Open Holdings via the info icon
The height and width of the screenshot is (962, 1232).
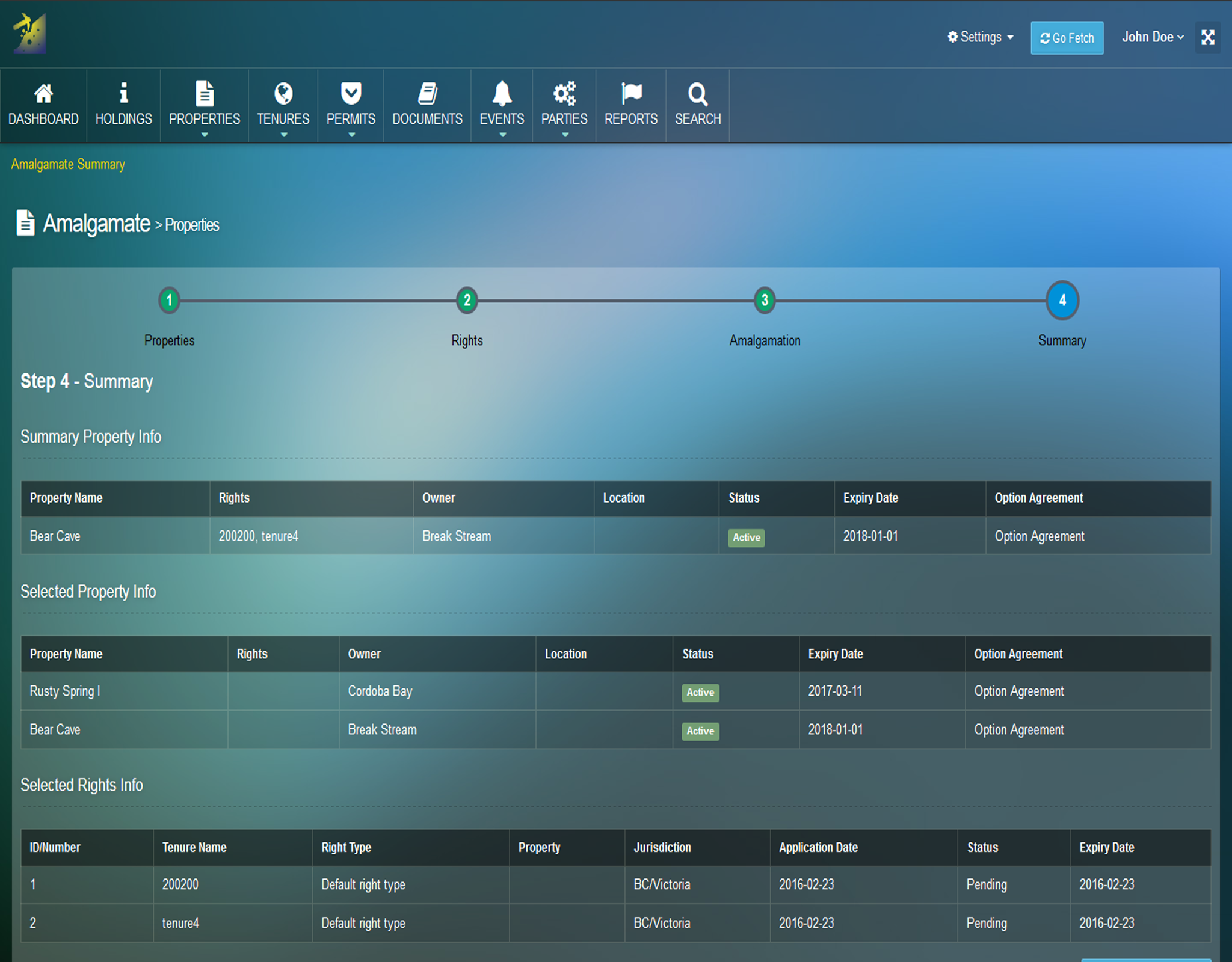[123, 93]
